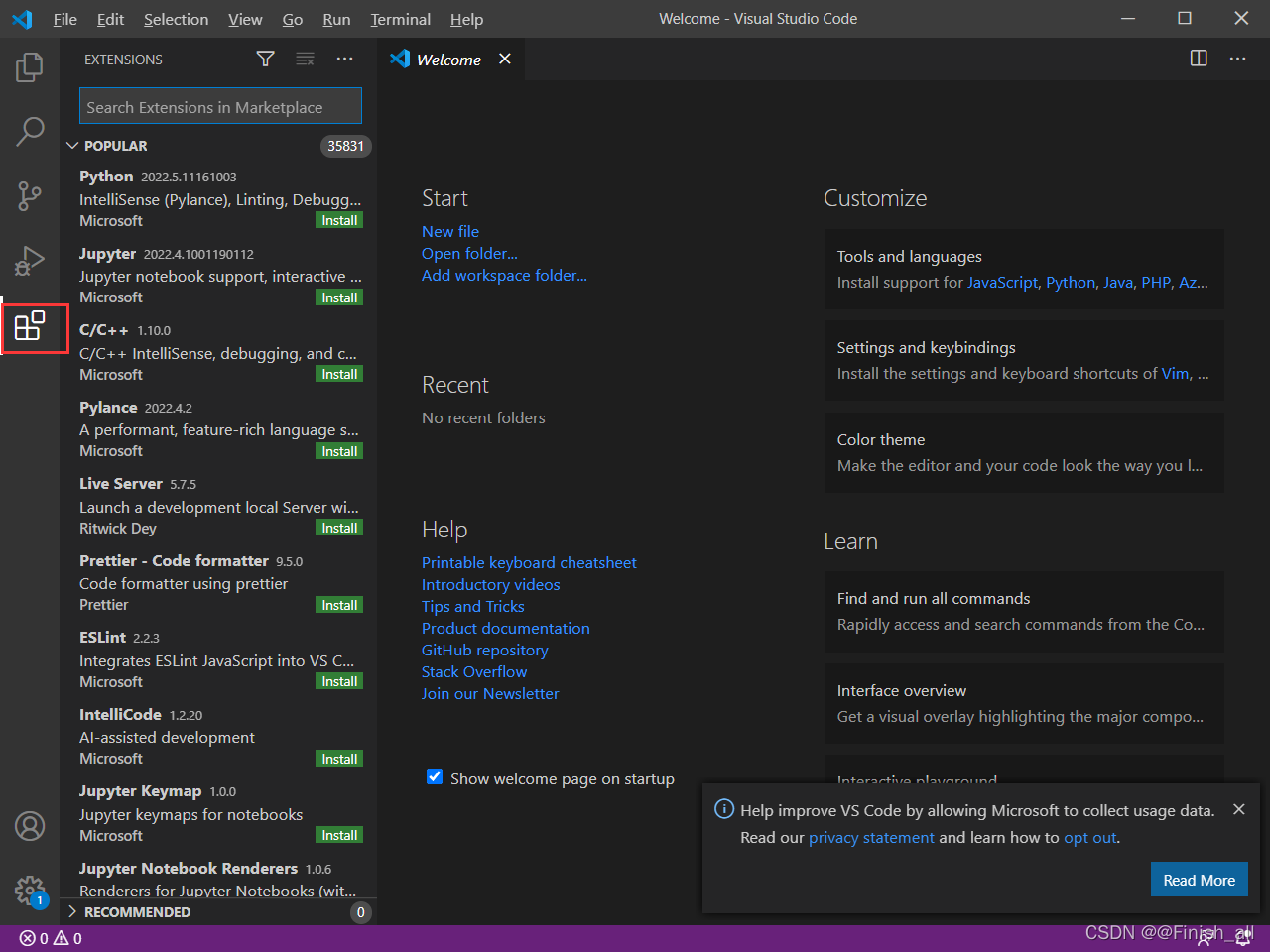Open the Help menu
Viewport: 1270px width, 952px height.
pos(466,19)
